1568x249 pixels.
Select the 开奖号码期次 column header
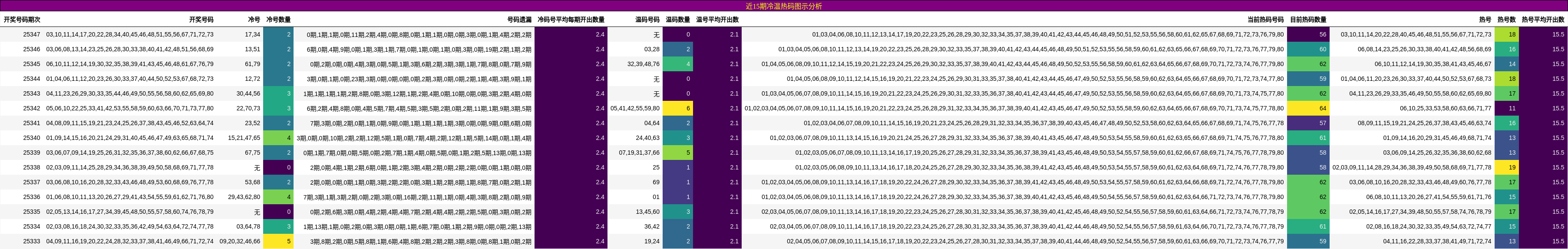point(22,20)
